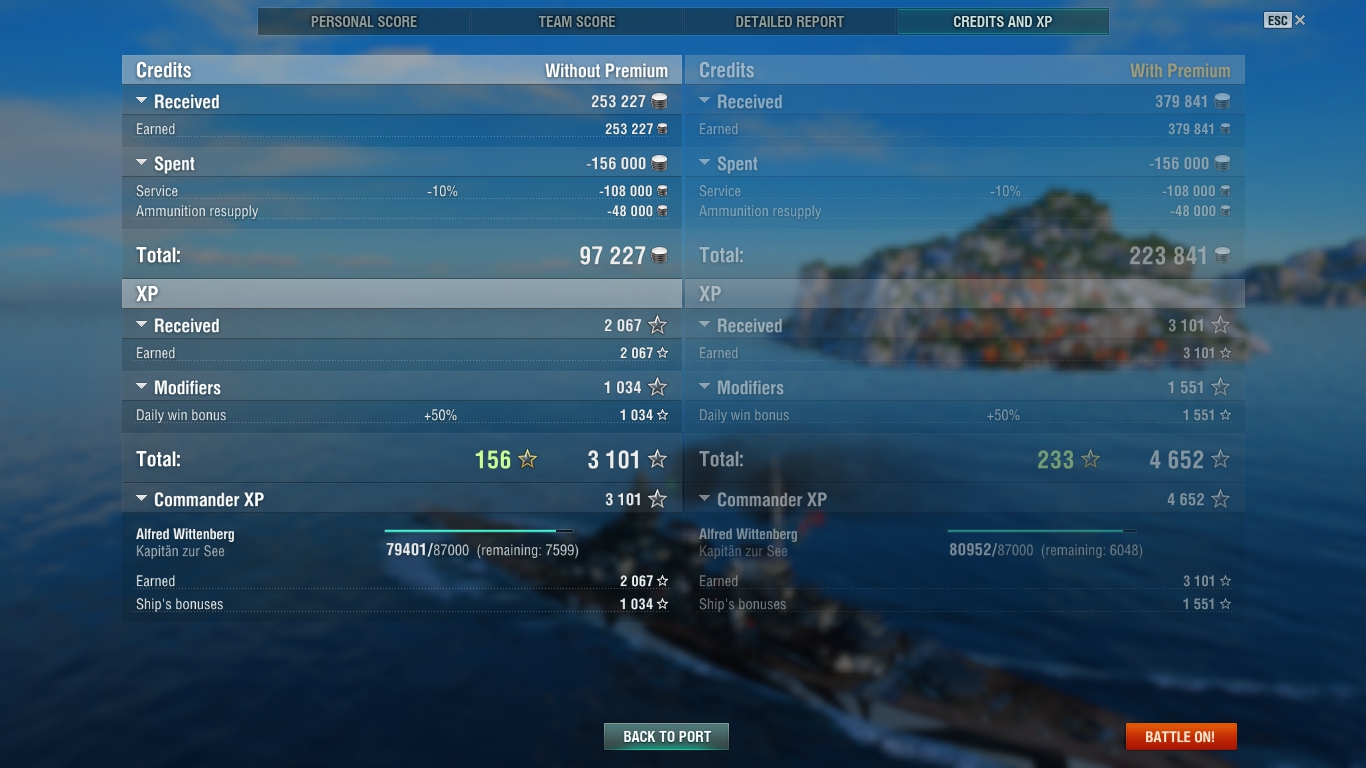1366x768 pixels.
Task: Click the coin icon next to 223 841 premium total
Action: 1222,255
